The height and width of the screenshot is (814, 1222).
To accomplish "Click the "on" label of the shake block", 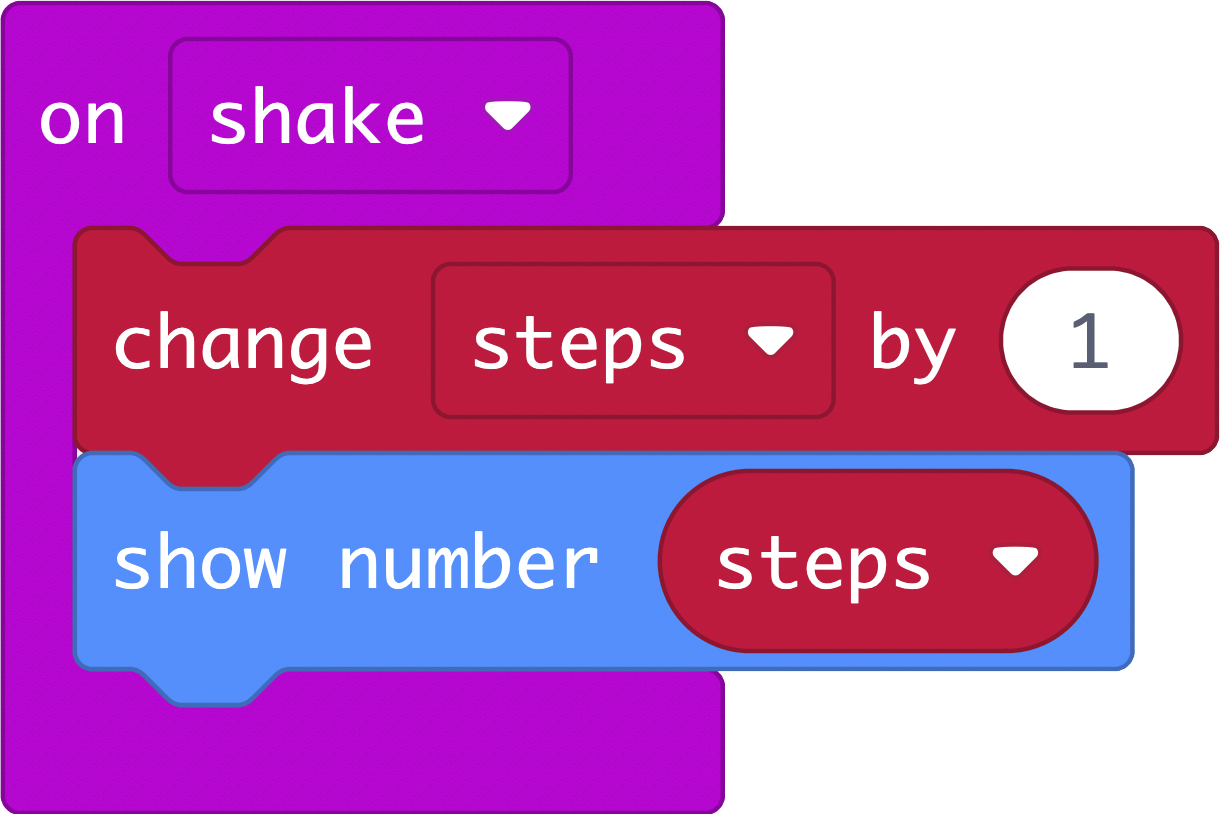I will pos(82,120).
